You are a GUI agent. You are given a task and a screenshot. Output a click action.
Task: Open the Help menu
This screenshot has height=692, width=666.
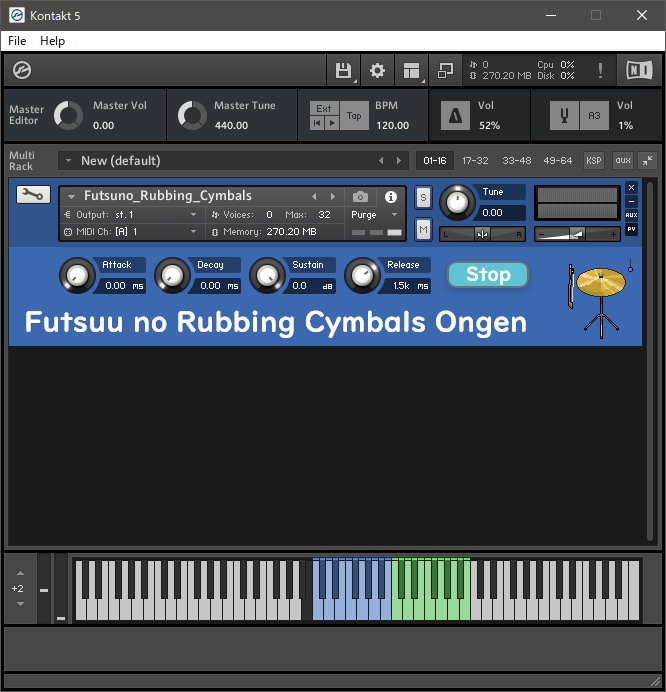pos(53,41)
